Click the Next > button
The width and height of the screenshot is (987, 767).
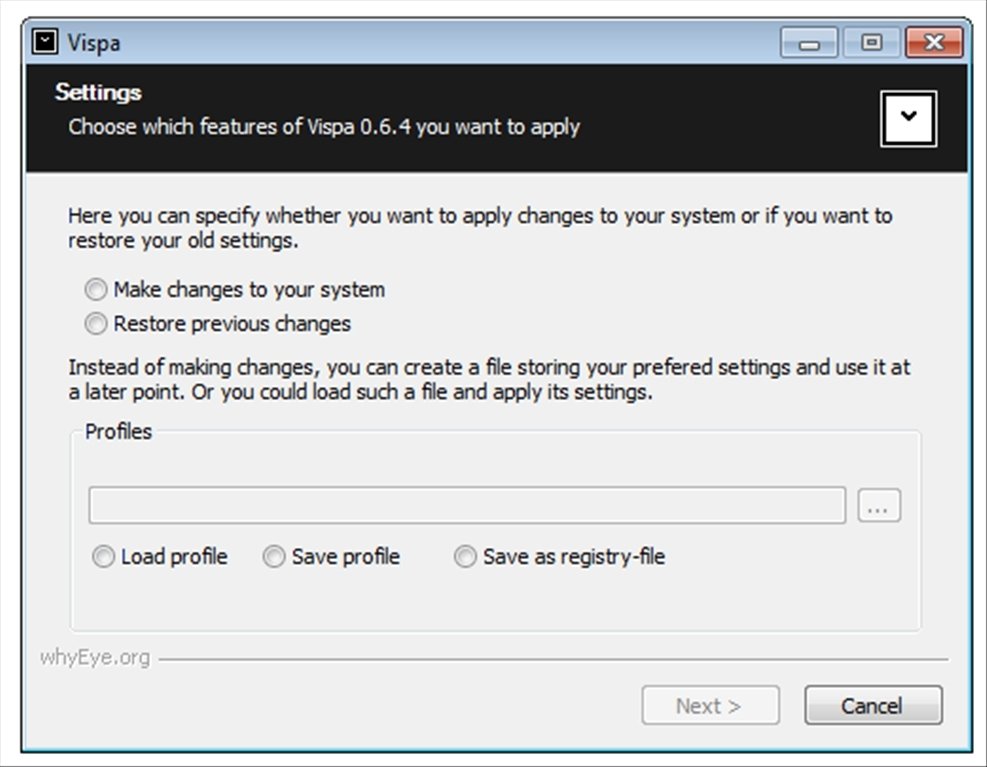tap(711, 705)
